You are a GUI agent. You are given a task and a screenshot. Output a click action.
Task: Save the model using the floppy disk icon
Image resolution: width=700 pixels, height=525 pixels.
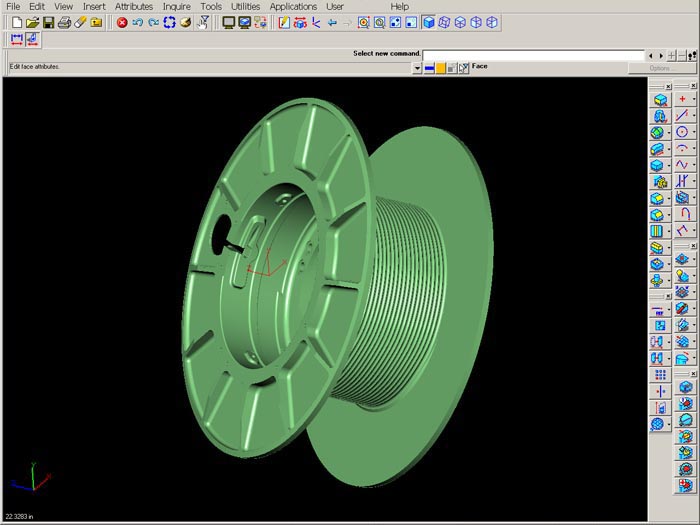[x=48, y=22]
